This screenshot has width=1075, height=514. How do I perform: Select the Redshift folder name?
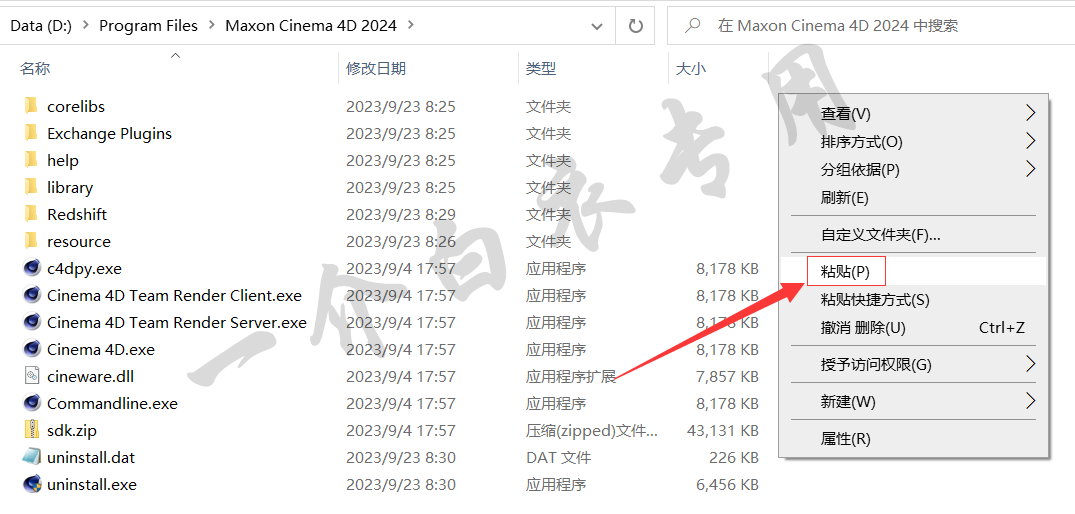(x=77, y=214)
